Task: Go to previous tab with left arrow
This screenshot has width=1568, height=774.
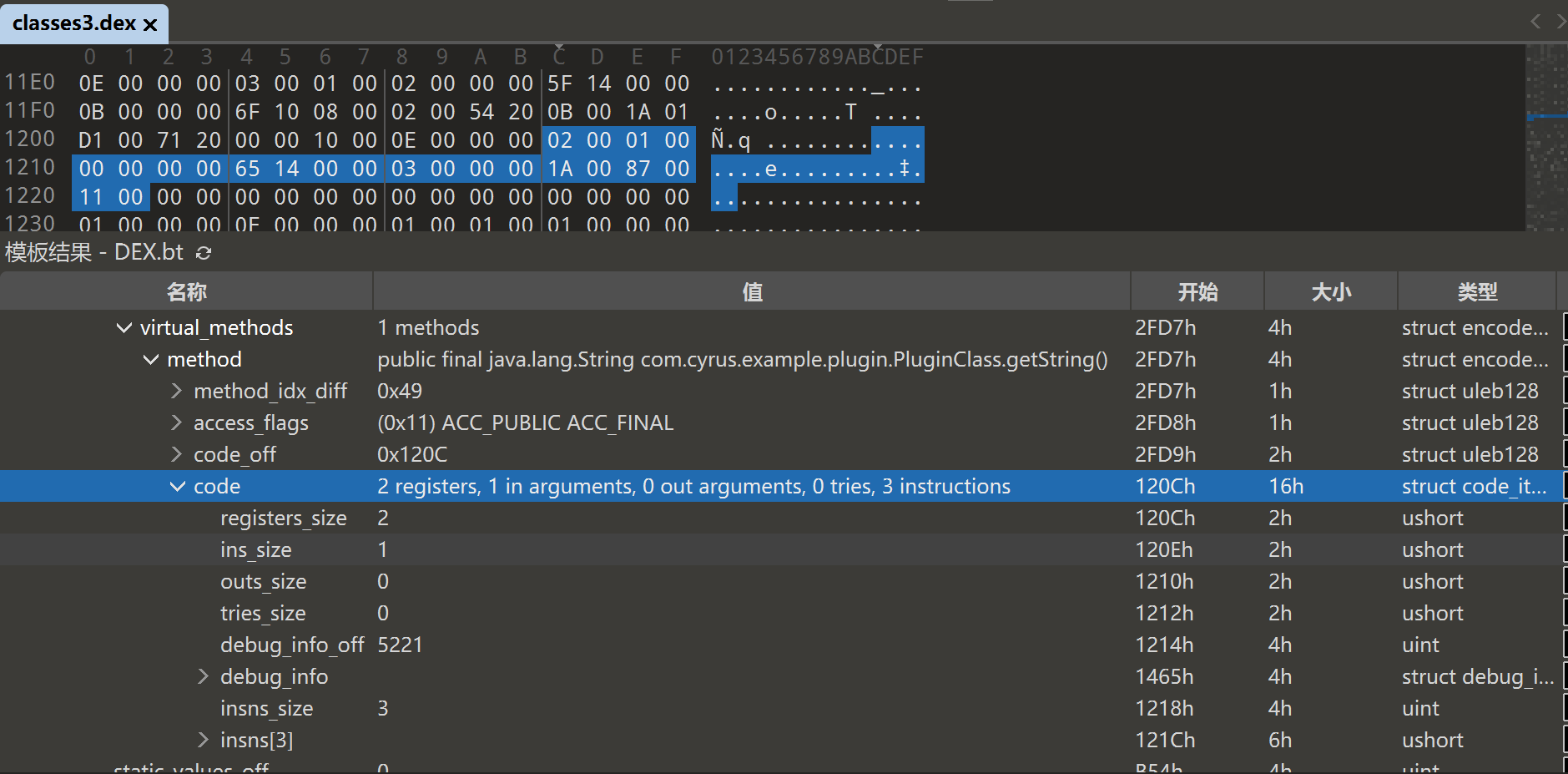Action: (x=1535, y=21)
